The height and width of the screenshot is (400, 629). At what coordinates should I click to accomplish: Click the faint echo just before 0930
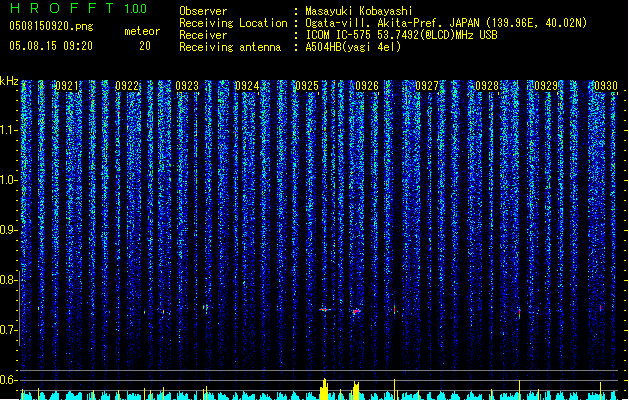[x=601, y=308]
